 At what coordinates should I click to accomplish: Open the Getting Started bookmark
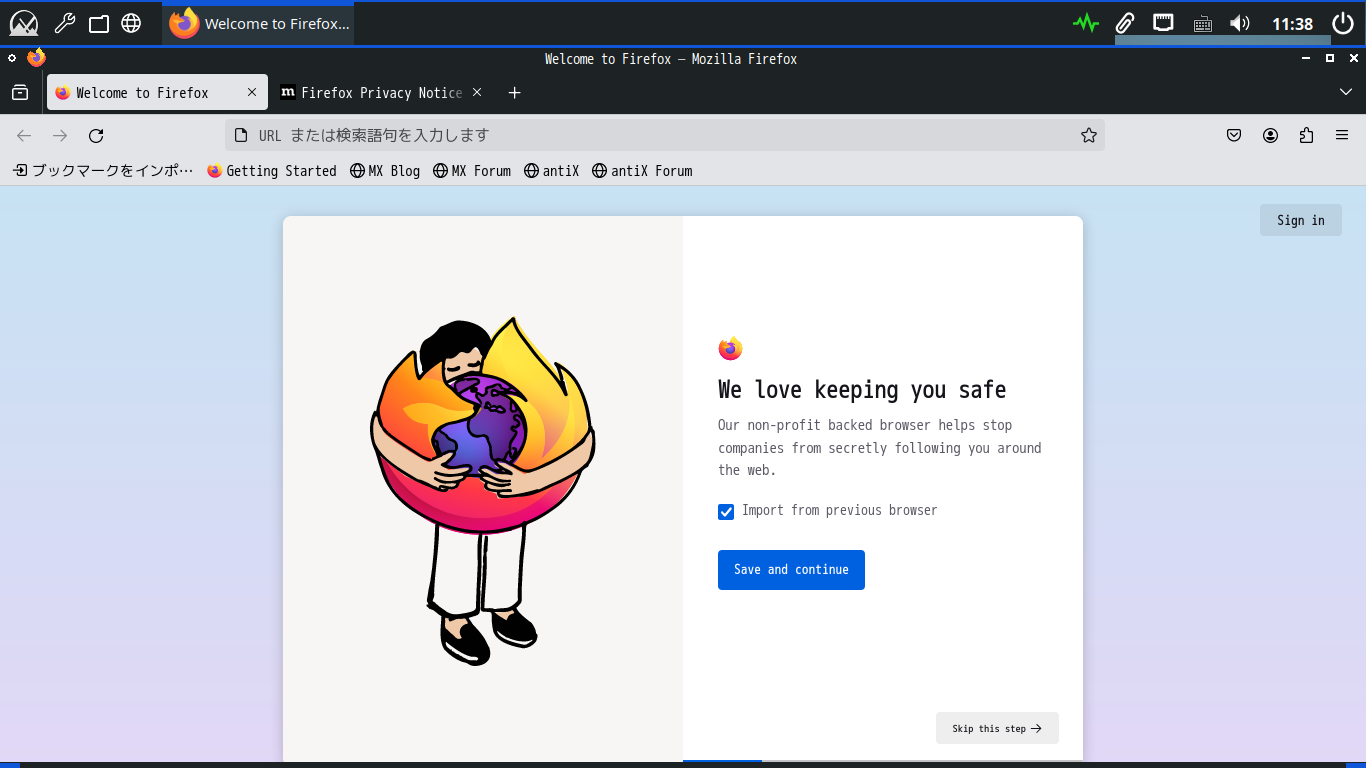click(272, 171)
